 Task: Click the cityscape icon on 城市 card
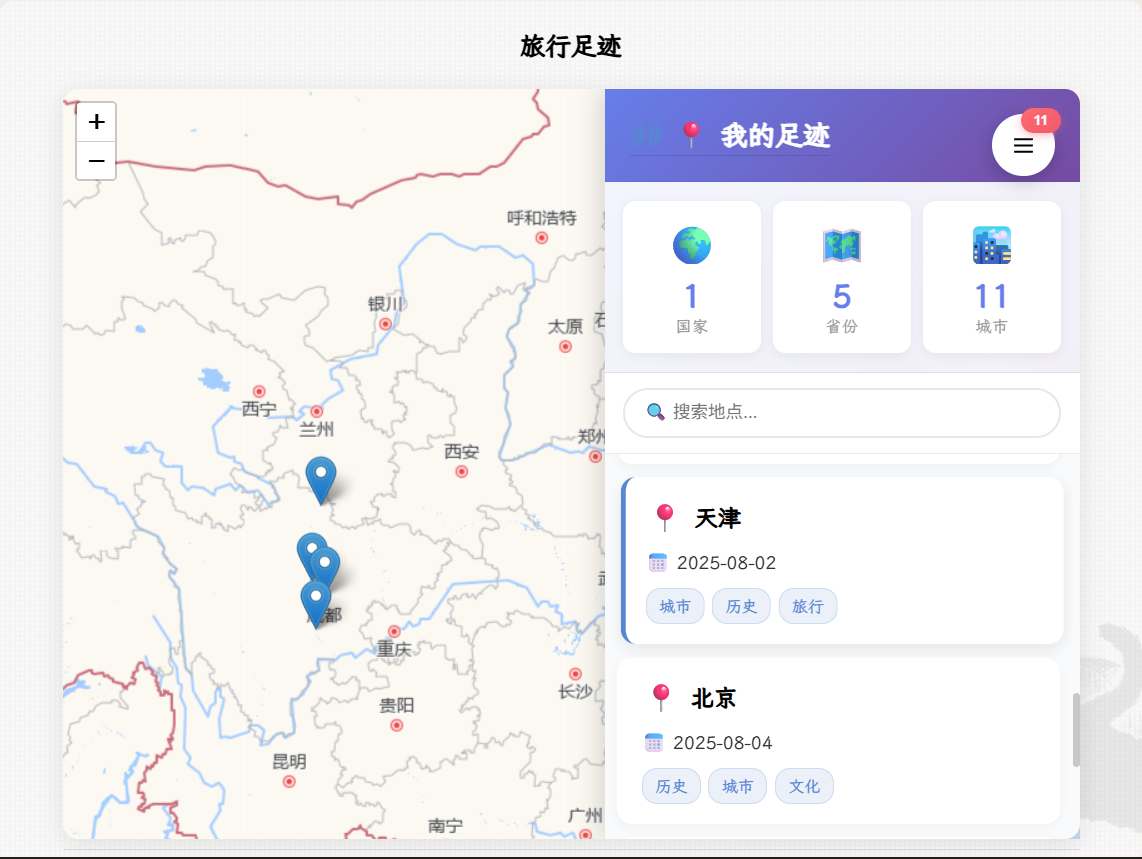point(991,246)
